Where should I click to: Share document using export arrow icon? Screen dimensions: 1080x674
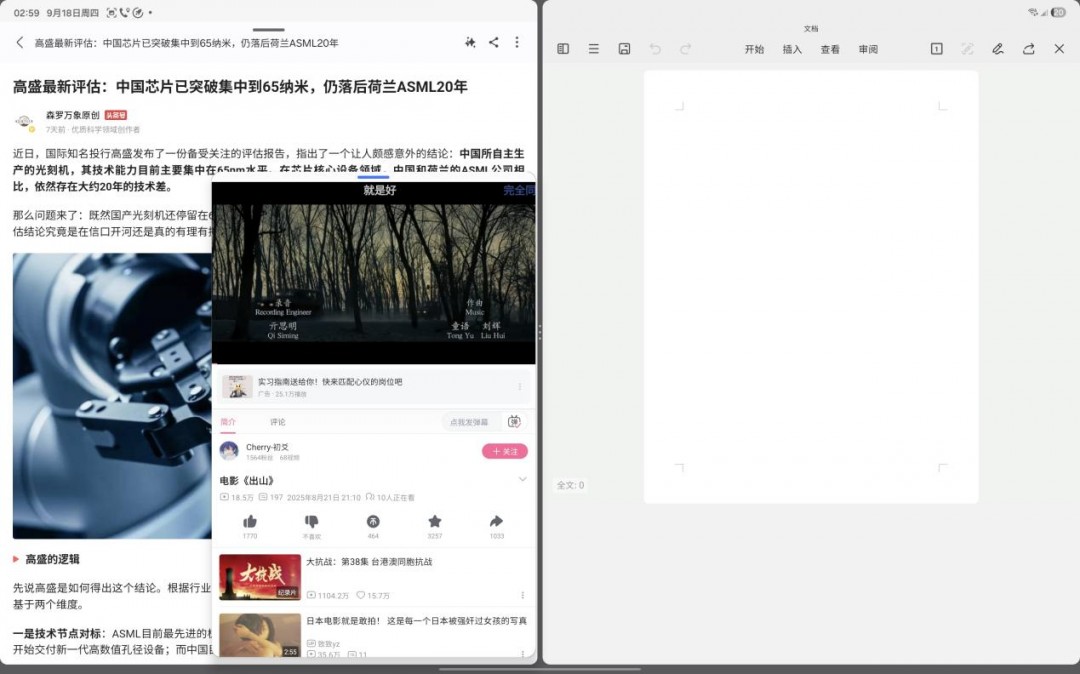(1028, 49)
